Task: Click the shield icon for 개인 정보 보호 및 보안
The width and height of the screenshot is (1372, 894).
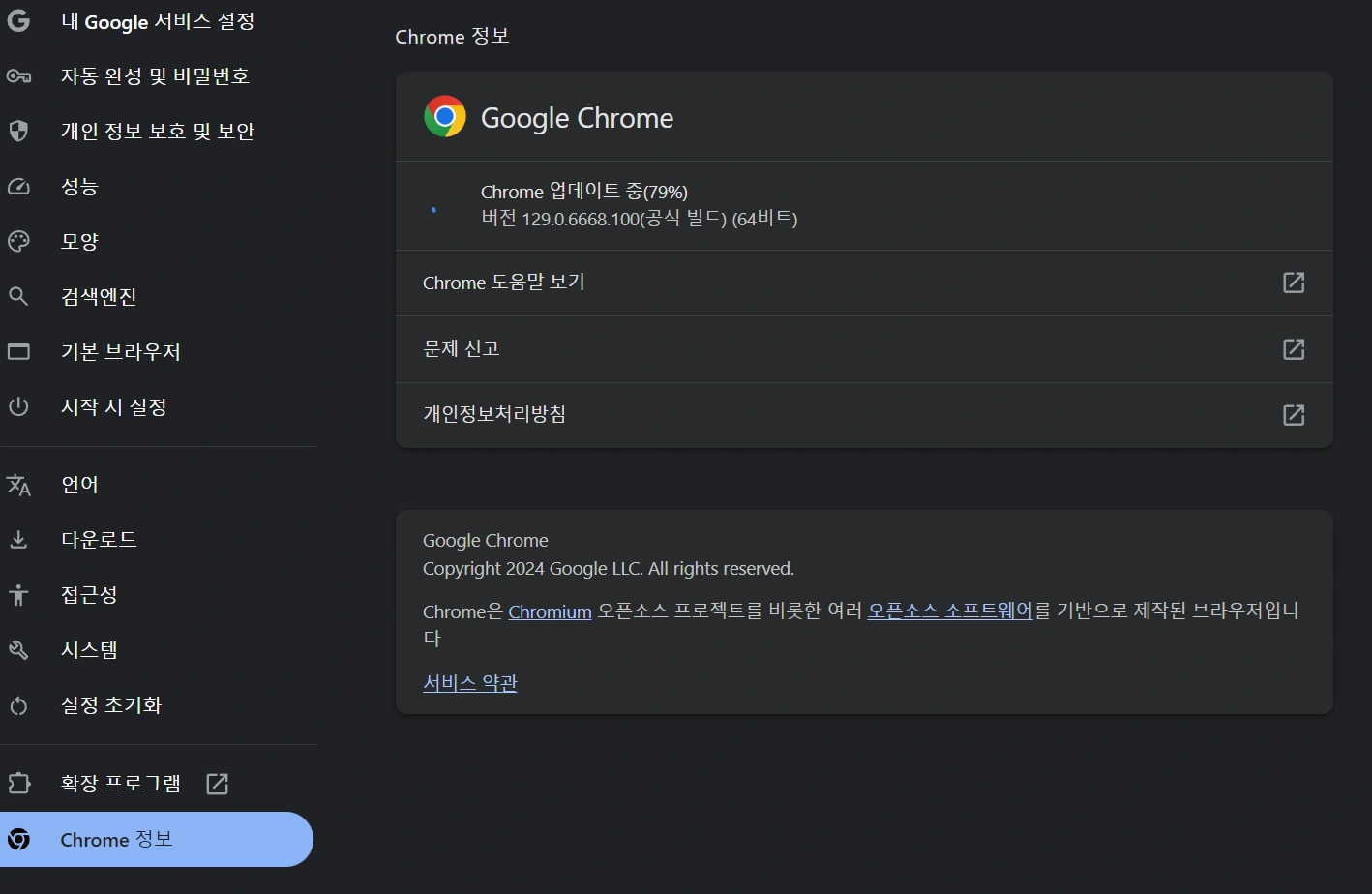Action: click(18, 131)
